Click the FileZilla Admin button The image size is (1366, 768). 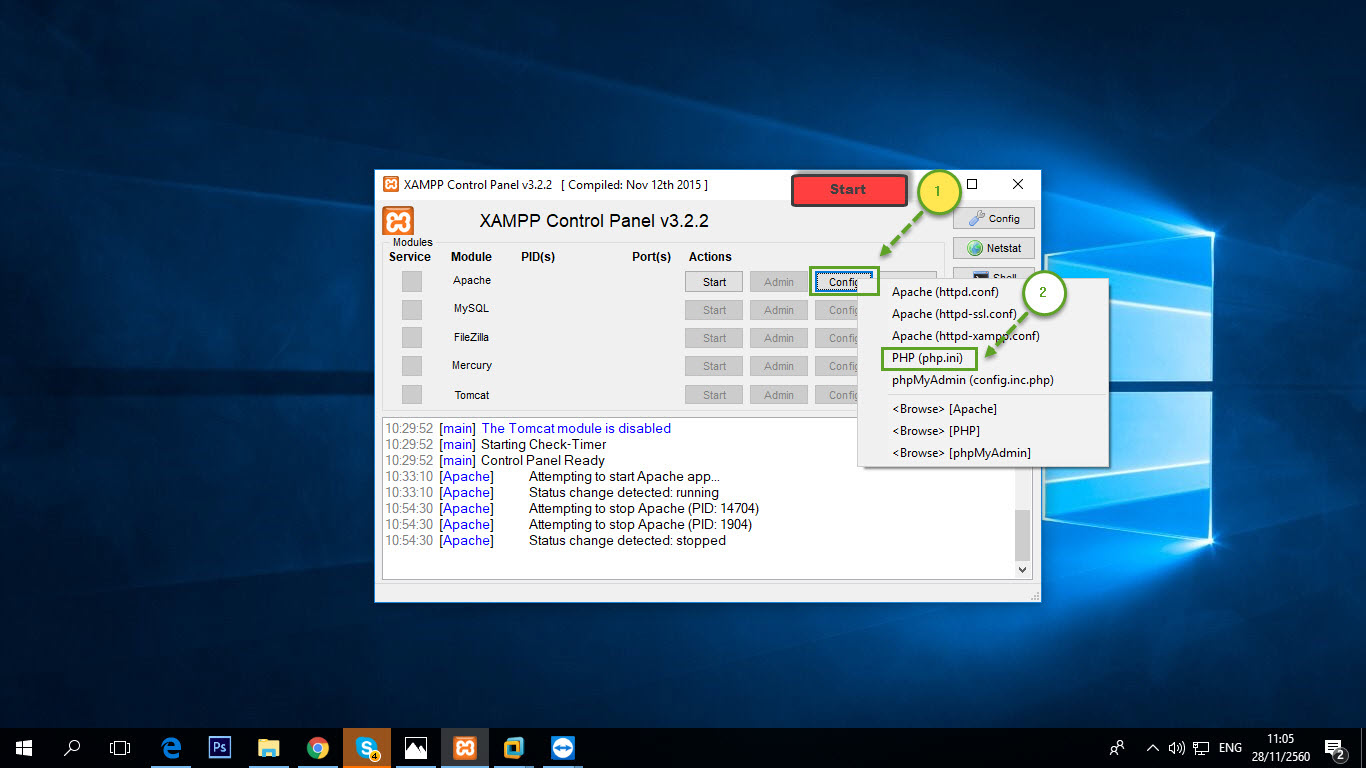click(x=779, y=338)
